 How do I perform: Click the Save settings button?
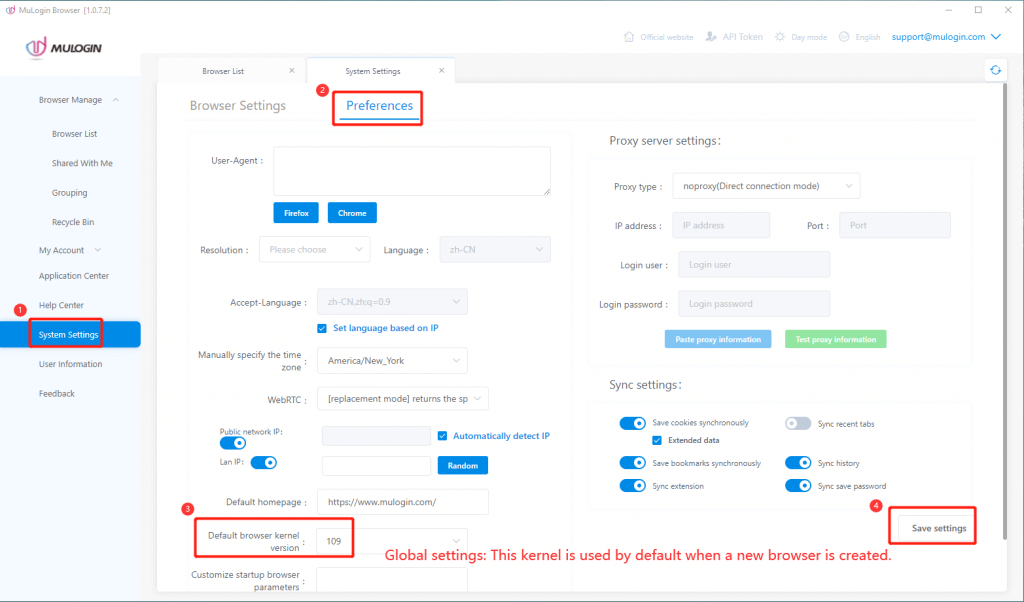click(x=938, y=528)
